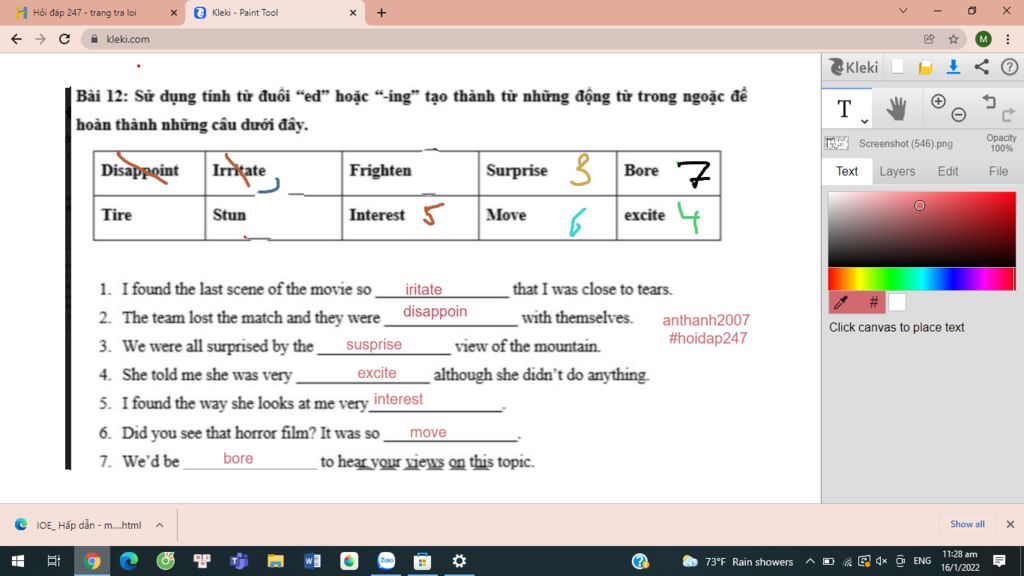The image size is (1024, 576).
Task: Open Task View on the taskbar
Action: pos(54,561)
